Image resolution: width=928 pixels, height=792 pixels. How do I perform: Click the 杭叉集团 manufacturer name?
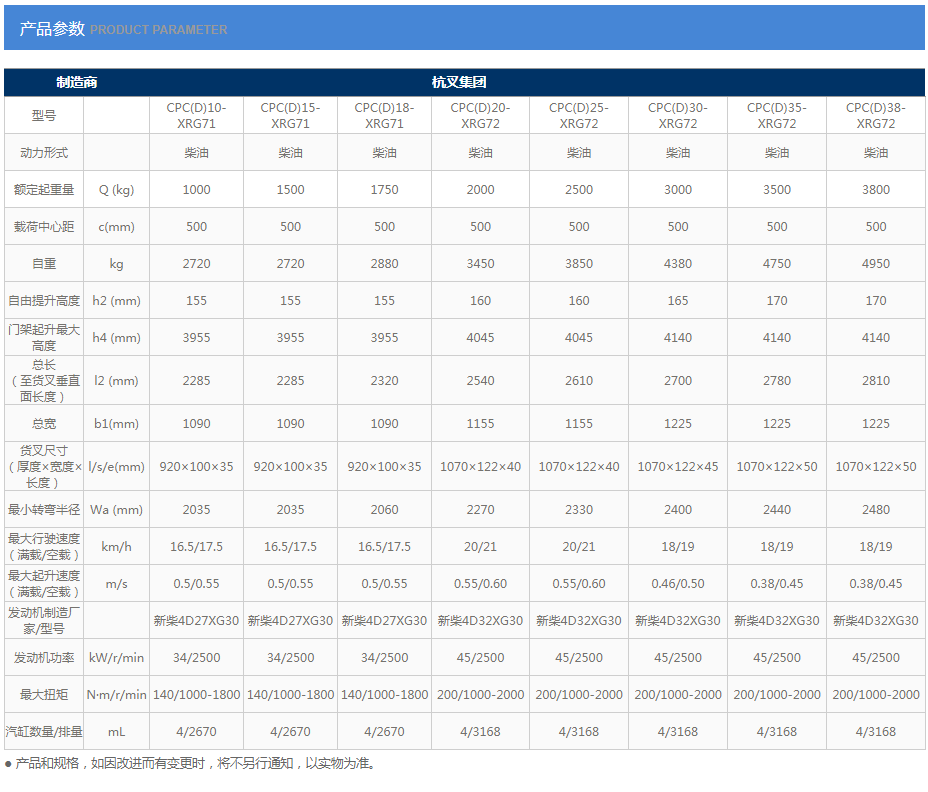459,82
